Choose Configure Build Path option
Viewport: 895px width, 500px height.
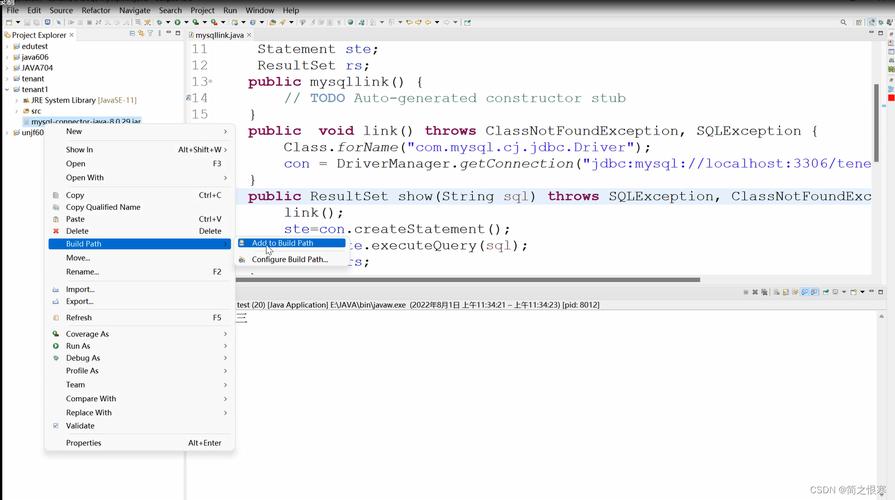click(289, 259)
